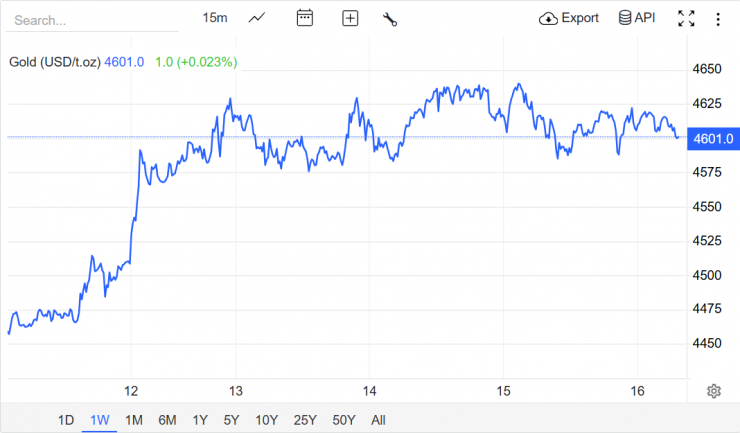Screen dimensions: 740x433
Task: Open the chart type line icon
Action: click(x=257, y=18)
